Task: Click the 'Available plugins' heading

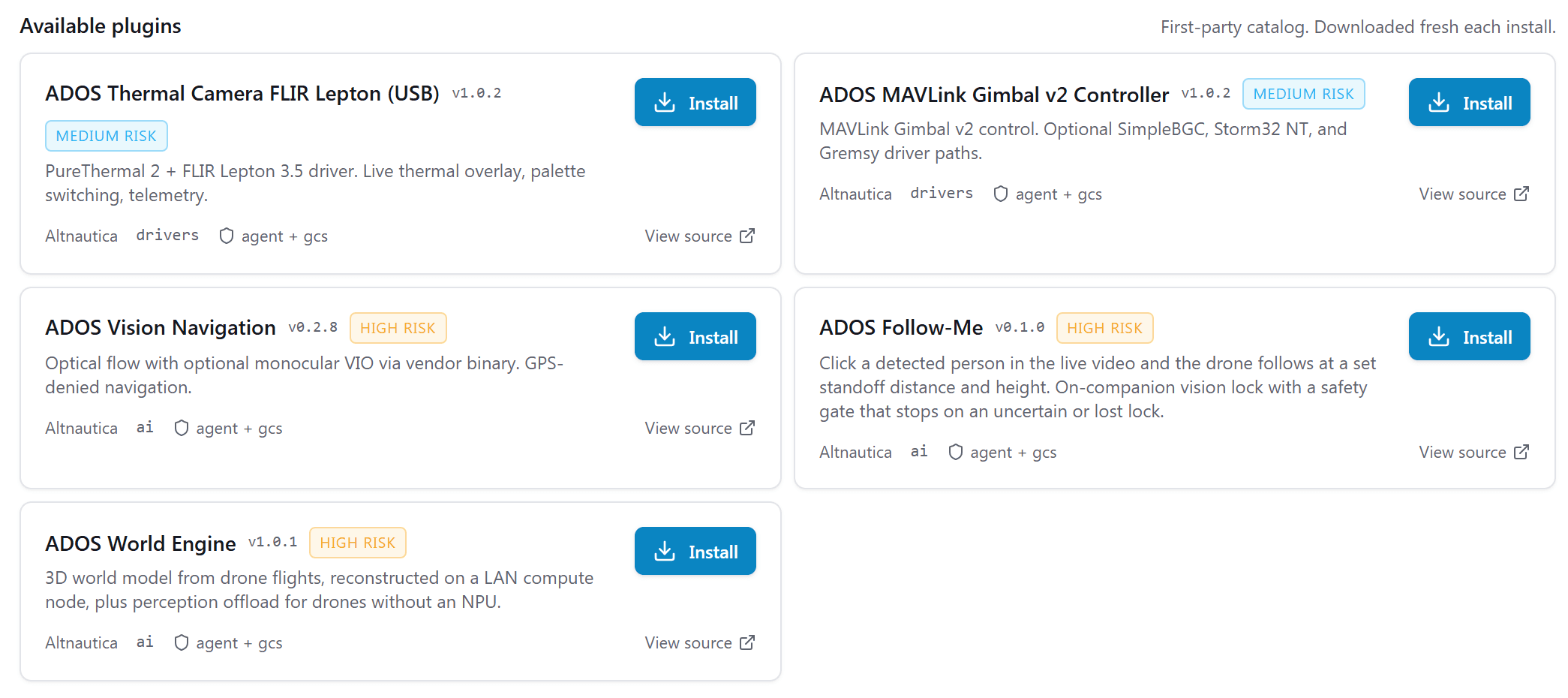Action: coord(101,26)
